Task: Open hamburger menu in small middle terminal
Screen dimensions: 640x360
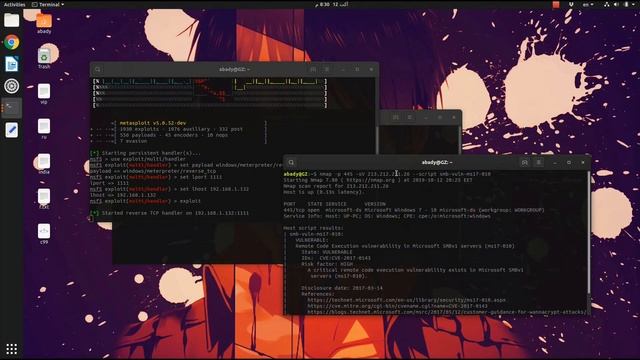Action: [x=410, y=117]
